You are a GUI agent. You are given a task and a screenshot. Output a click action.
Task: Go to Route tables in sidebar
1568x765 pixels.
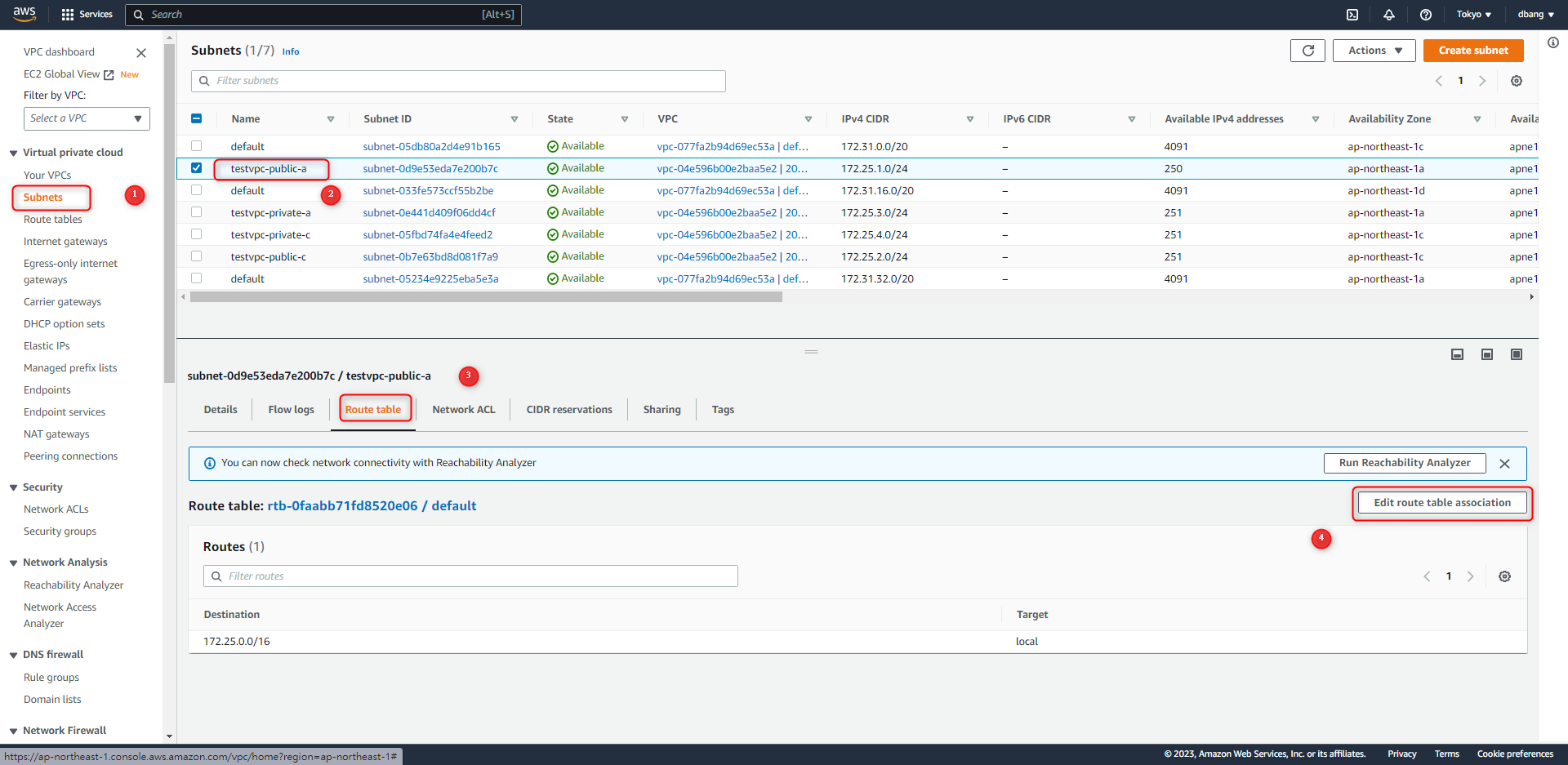click(x=53, y=220)
